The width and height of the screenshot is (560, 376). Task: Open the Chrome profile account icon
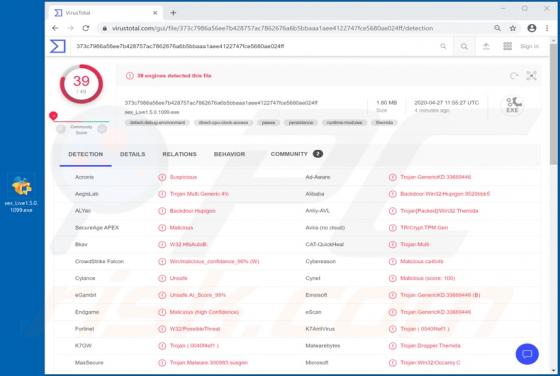531,28
